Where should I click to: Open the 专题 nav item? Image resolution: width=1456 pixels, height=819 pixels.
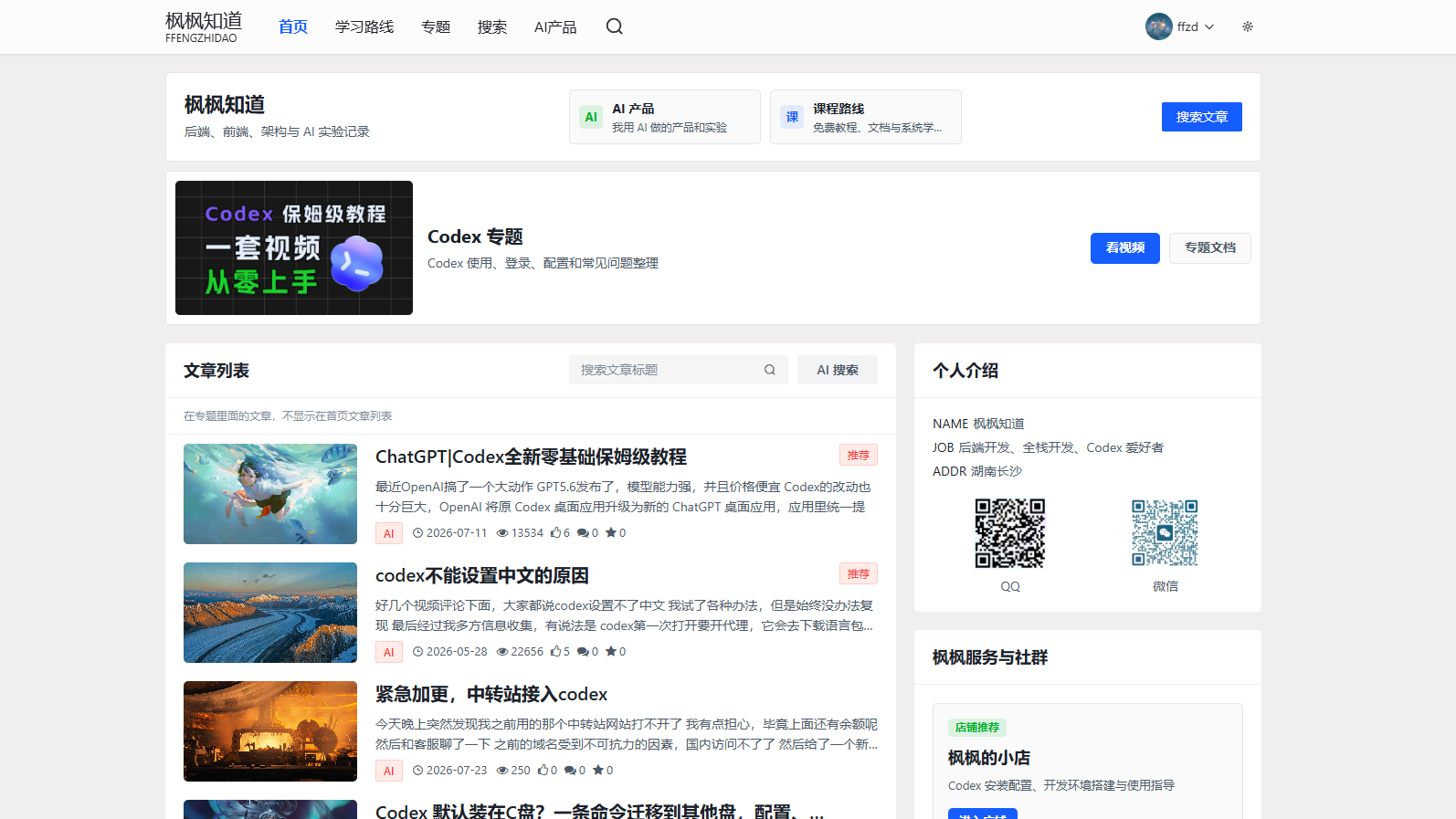tap(436, 26)
